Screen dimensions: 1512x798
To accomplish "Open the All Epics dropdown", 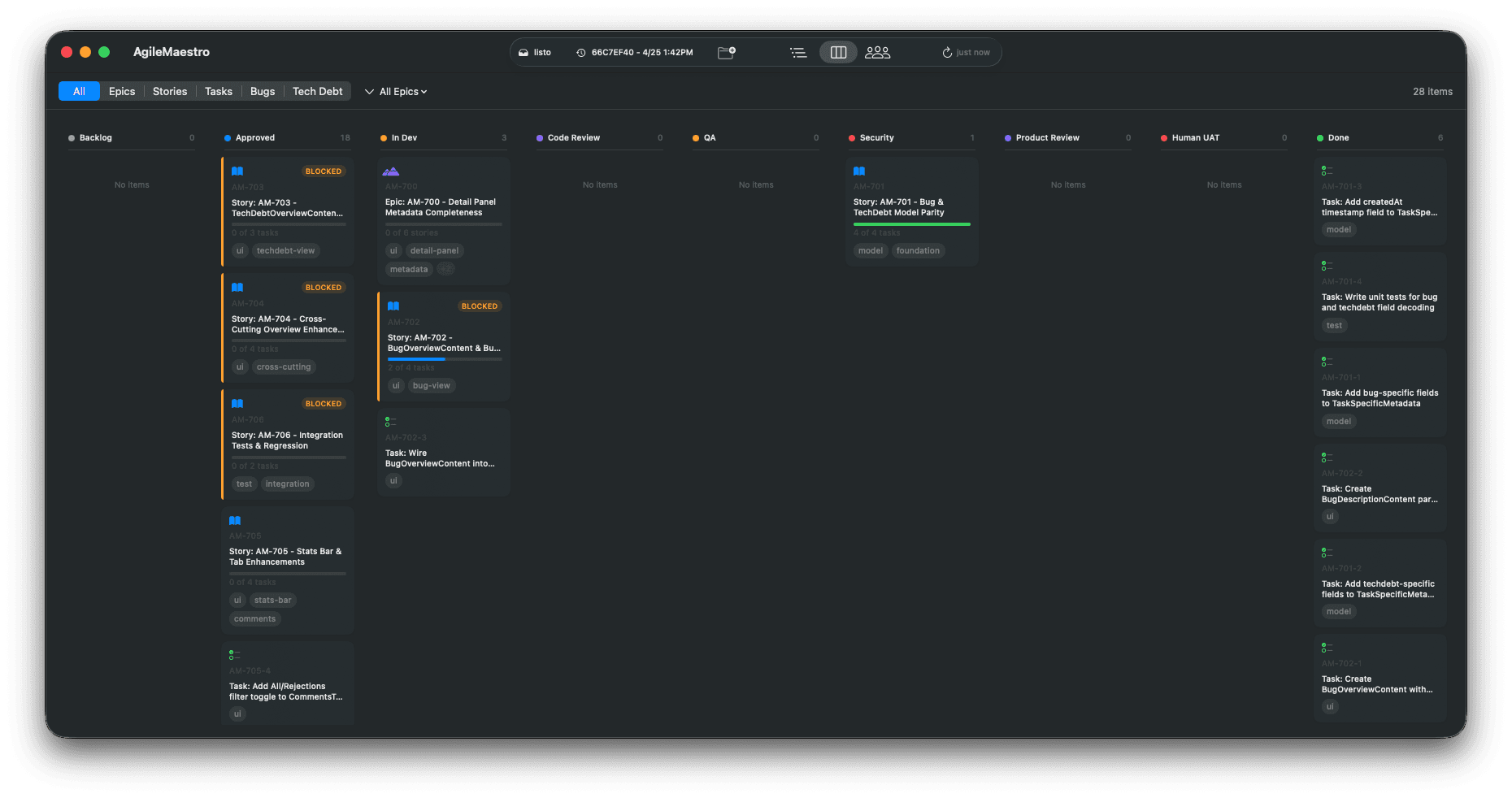I will tap(396, 92).
